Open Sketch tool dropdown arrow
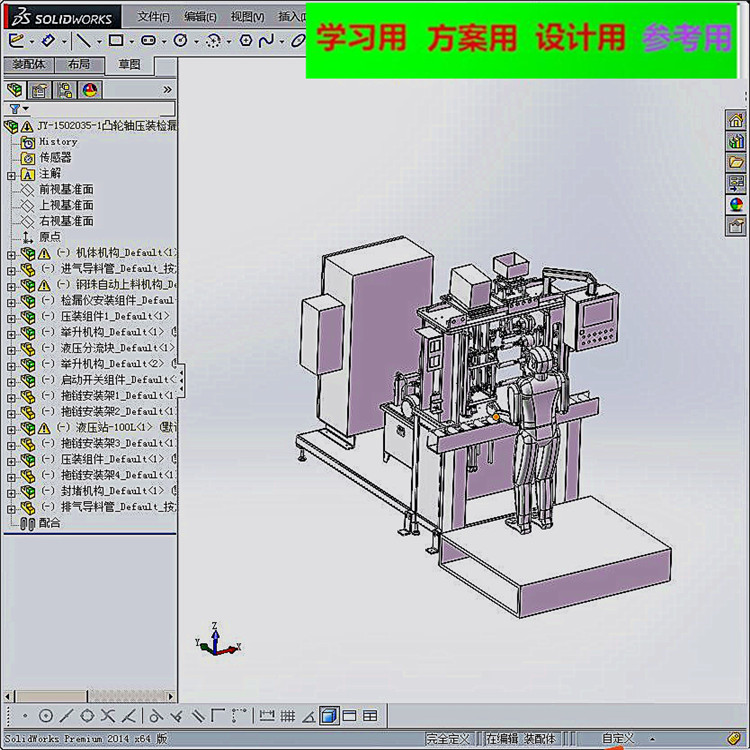Viewport: 750px width, 750px height. 31,42
